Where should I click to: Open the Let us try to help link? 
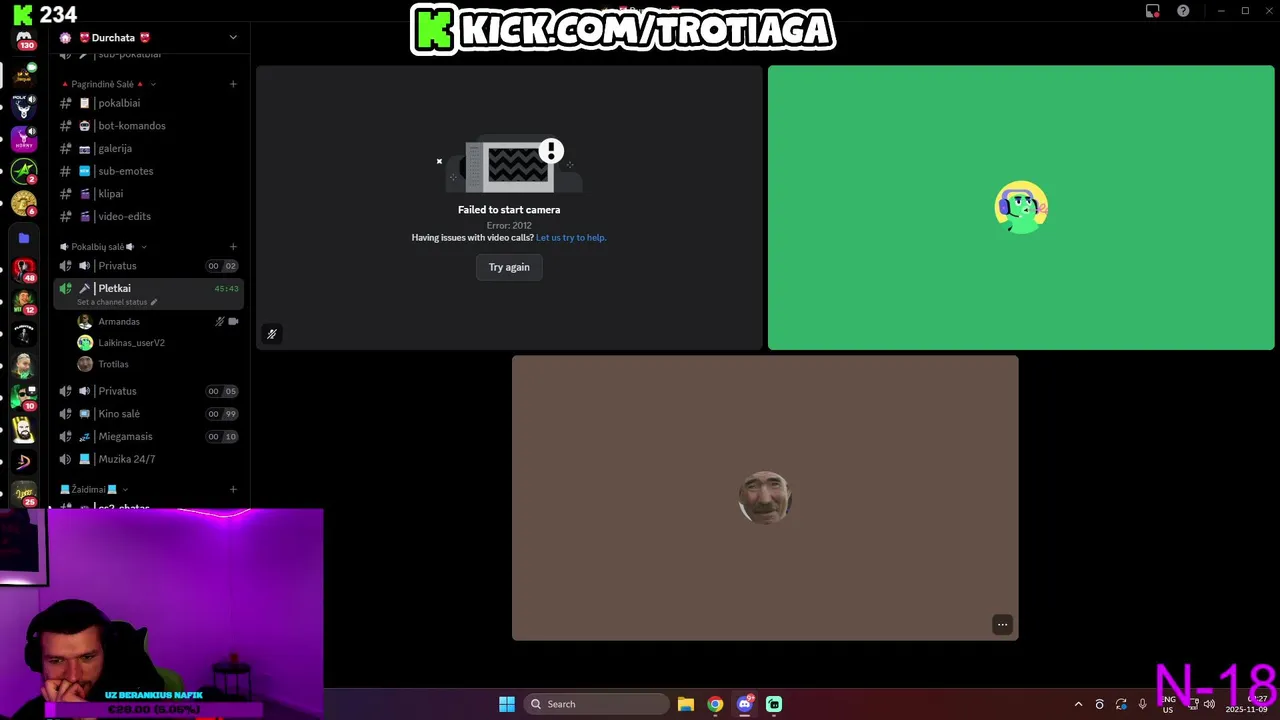pos(571,238)
